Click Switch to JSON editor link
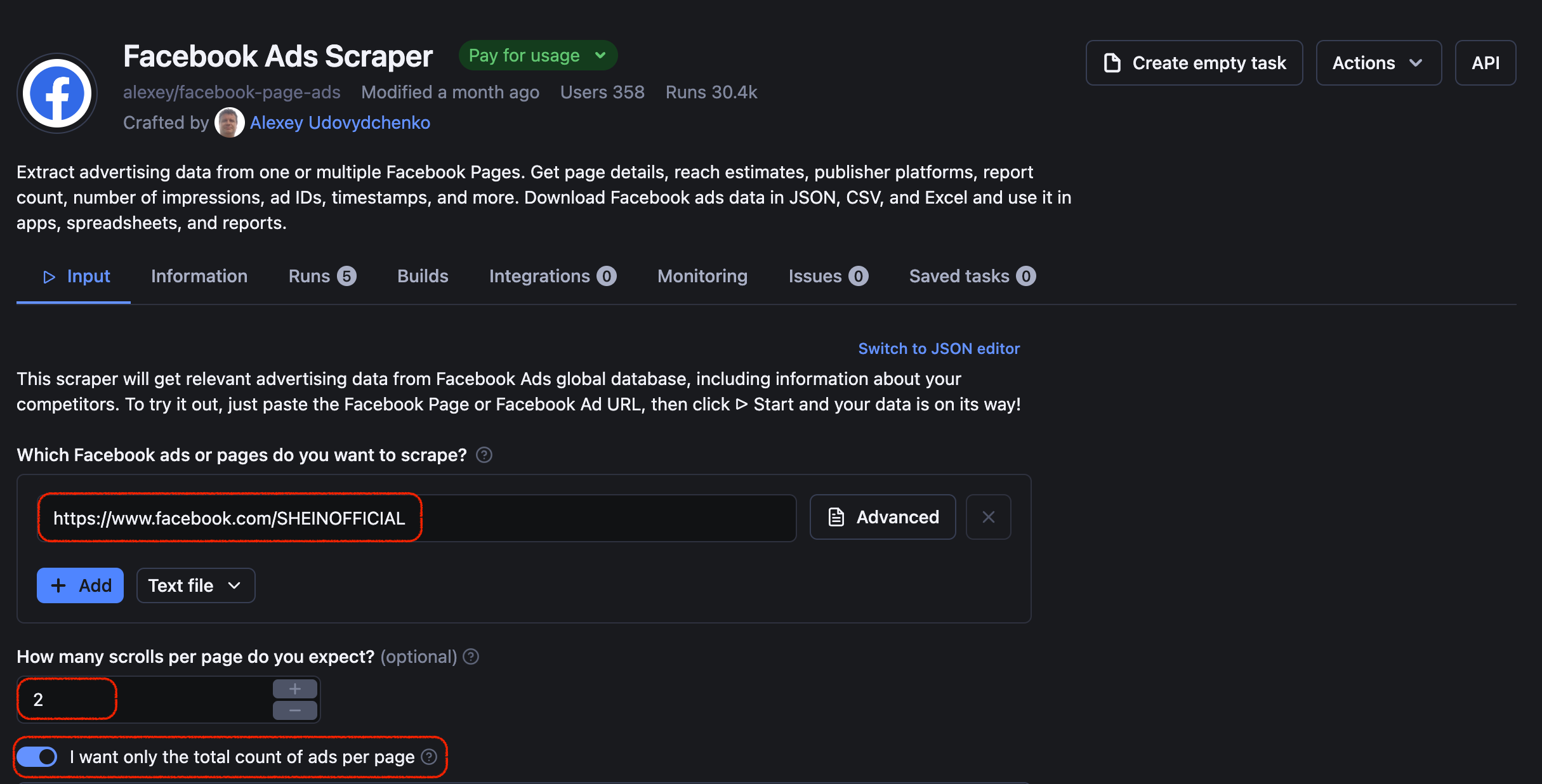The image size is (1542, 784). click(x=939, y=348)
